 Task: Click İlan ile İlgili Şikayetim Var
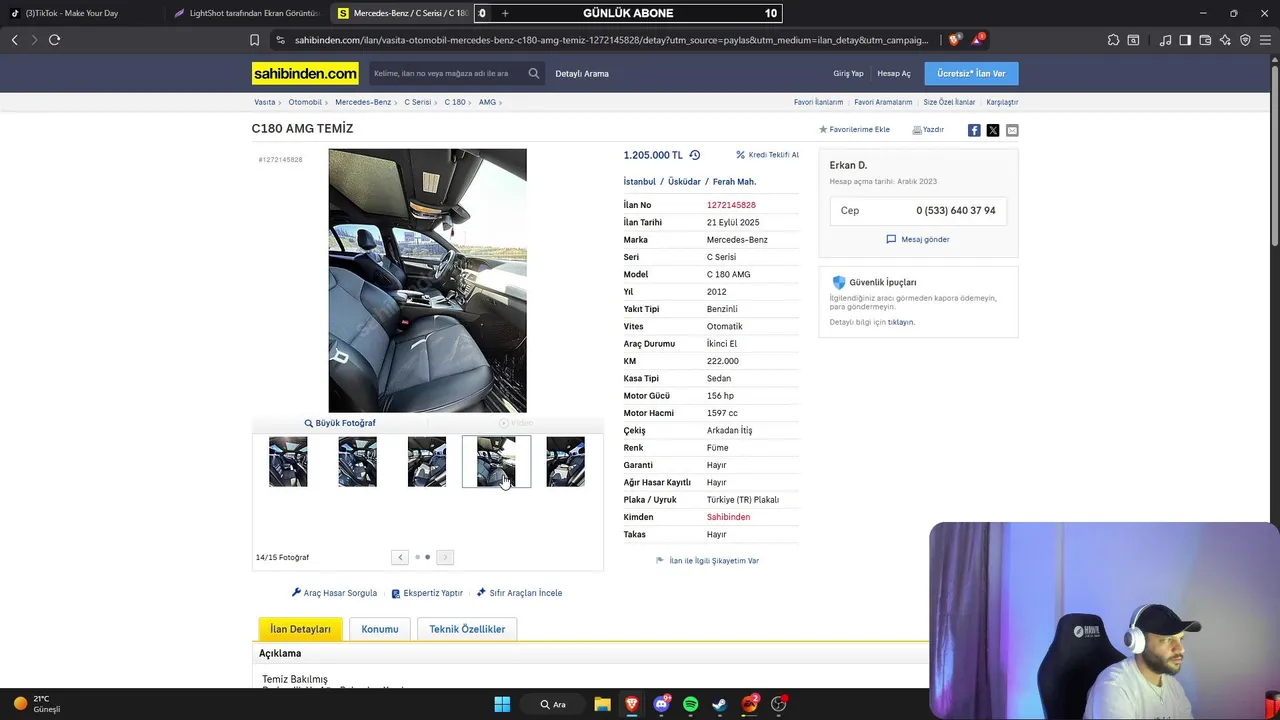click(x=707, y=561)
